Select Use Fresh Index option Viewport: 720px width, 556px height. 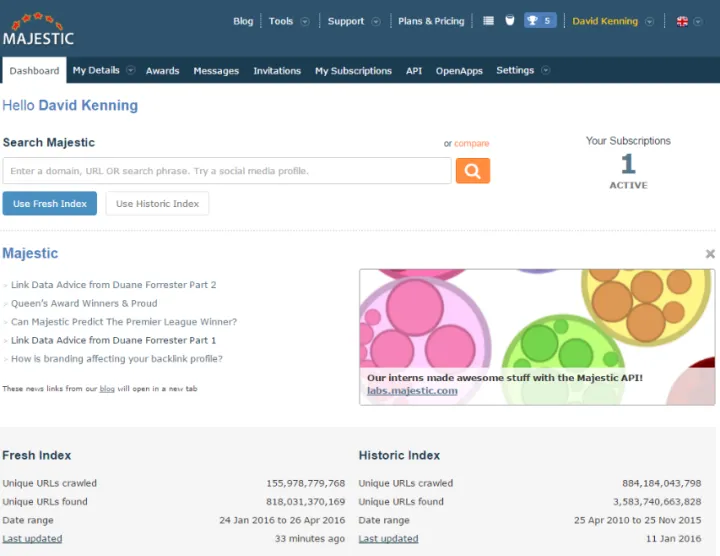pos(50,204)
